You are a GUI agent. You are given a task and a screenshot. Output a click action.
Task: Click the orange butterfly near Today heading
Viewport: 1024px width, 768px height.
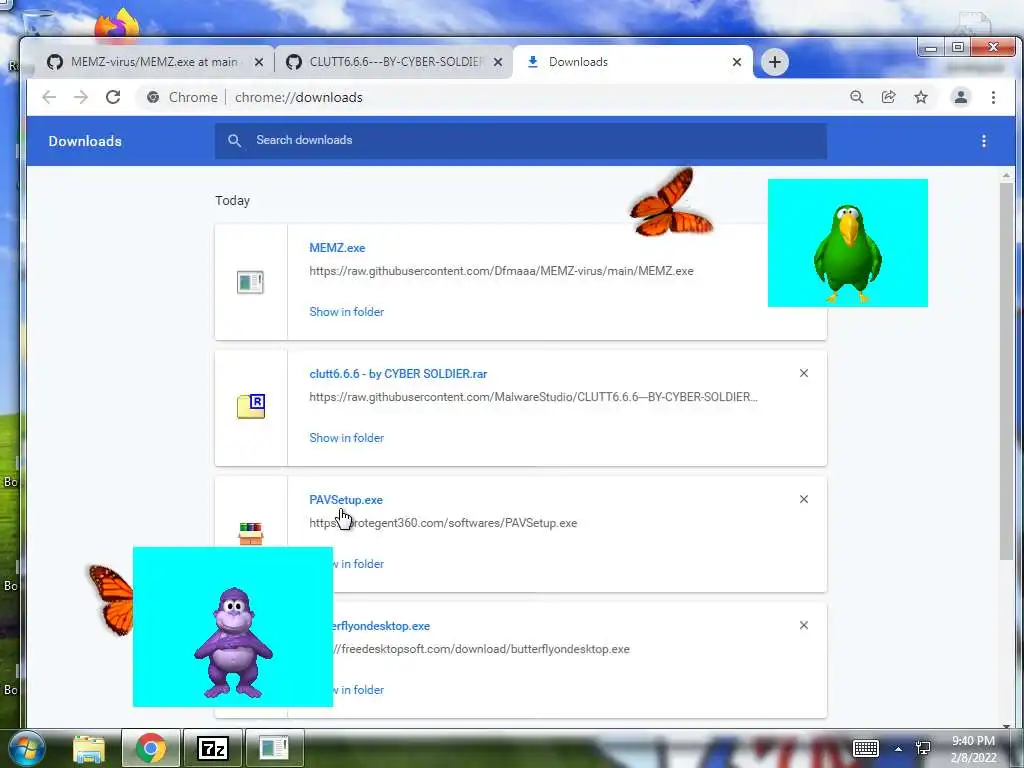coord(670,202)
